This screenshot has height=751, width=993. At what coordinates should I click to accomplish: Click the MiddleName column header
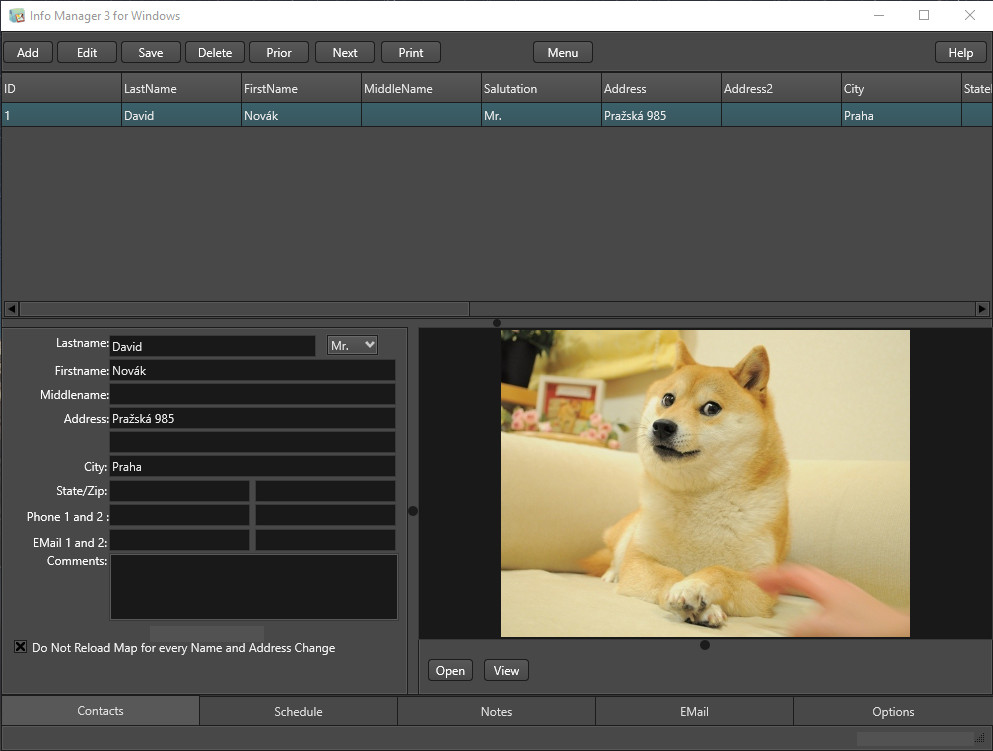click(x=421, y=89)
